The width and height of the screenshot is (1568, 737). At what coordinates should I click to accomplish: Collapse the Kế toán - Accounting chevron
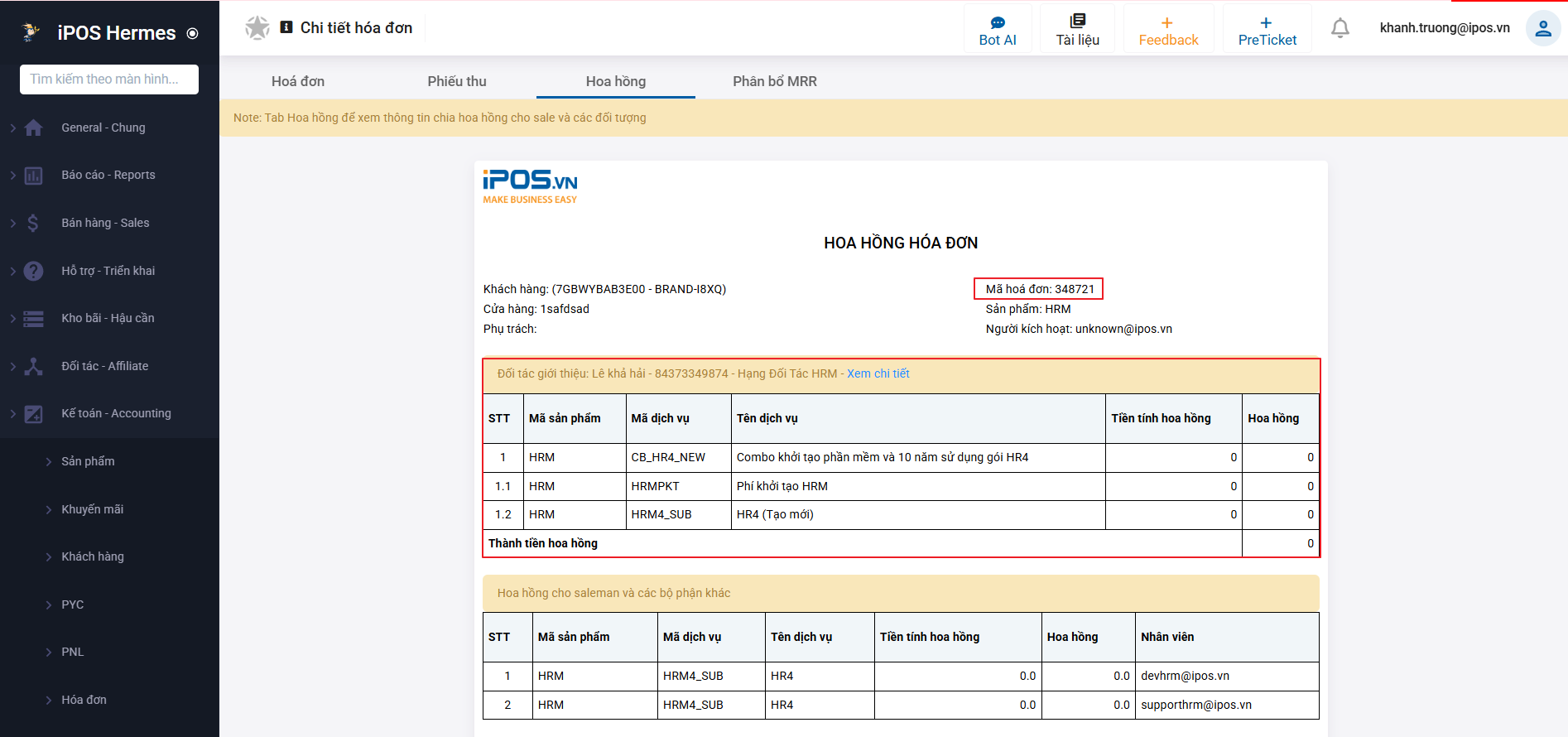pos(12,413)
